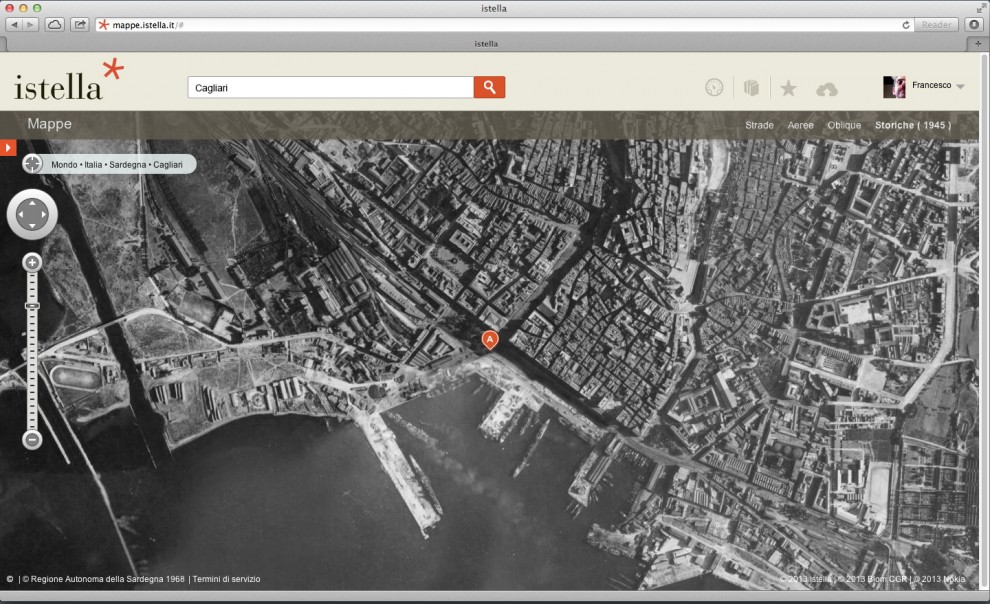Click the browser address bar
The width and height of the screenshot is (990, 604).
(505, 25)
